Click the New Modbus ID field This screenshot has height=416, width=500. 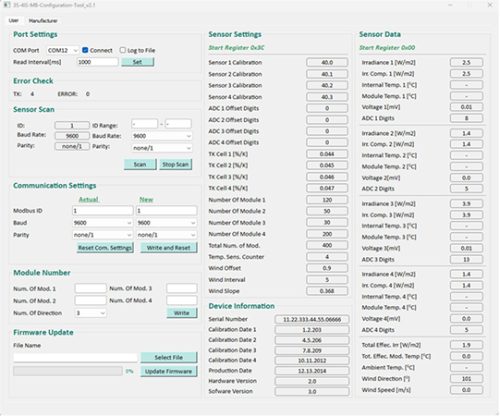(166, 211)
